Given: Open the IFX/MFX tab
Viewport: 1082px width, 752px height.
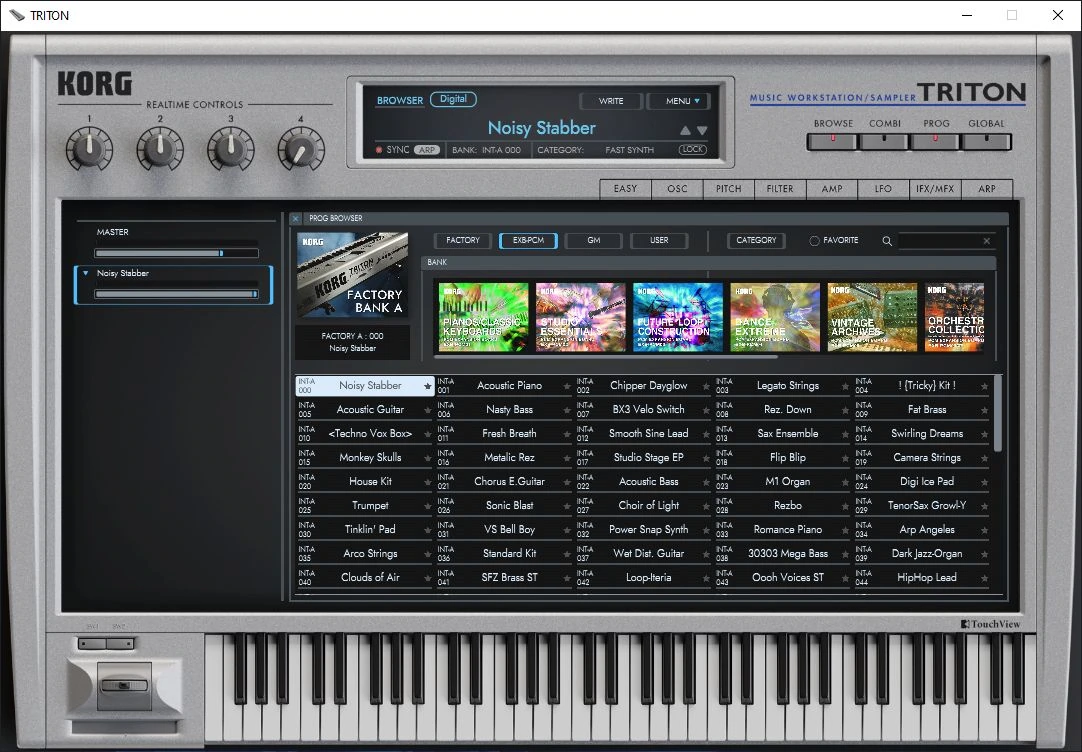Looking at the screenshot, I should [x=935, y=188].
